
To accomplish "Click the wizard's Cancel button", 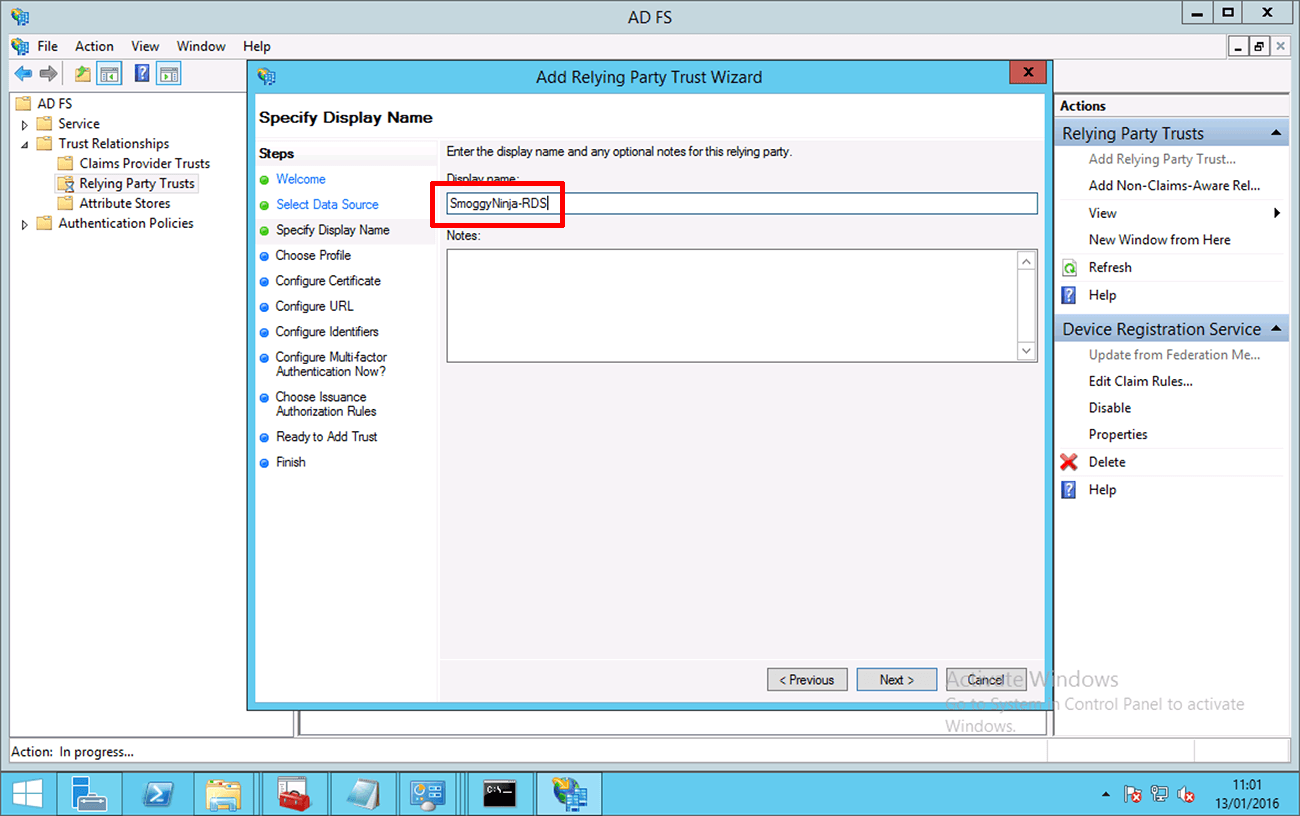I will coord(986,680).
